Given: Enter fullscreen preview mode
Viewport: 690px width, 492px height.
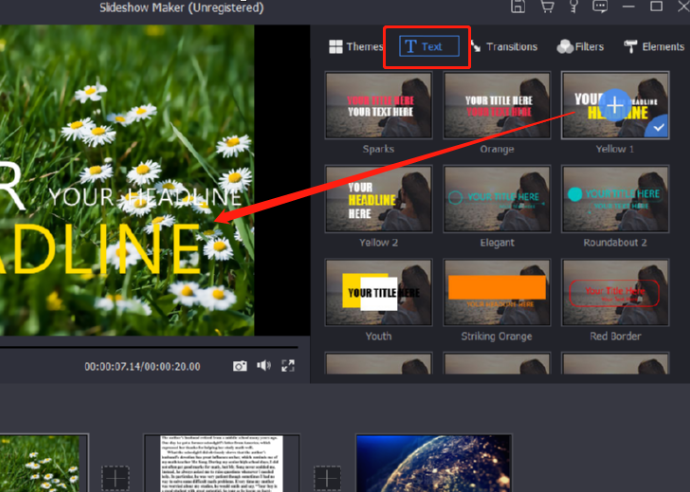Looking at the screenshot, I should click(x=288, y=365).
